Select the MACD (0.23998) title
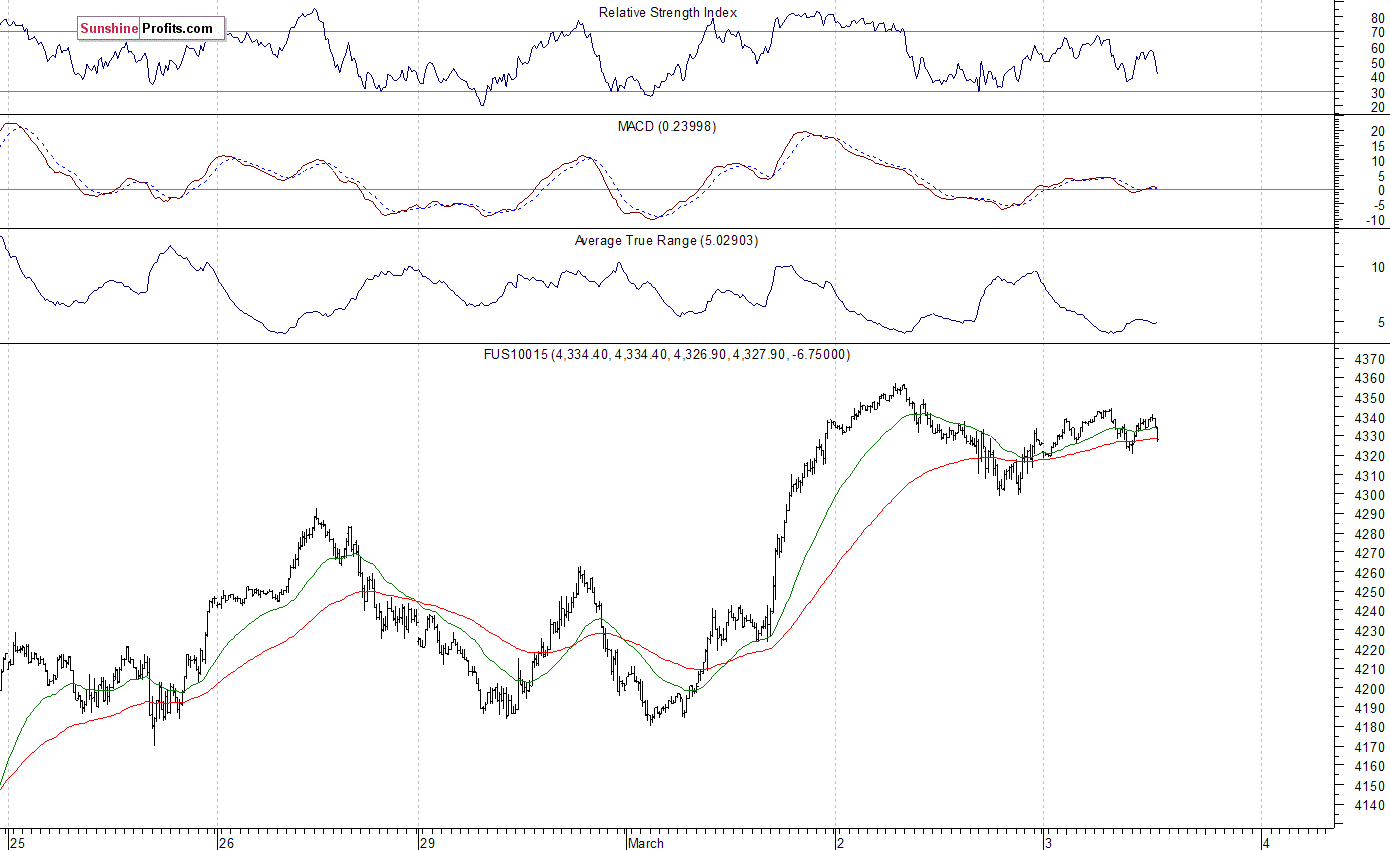This screenshot has width=1390, height=850. (x=667, y=127)
